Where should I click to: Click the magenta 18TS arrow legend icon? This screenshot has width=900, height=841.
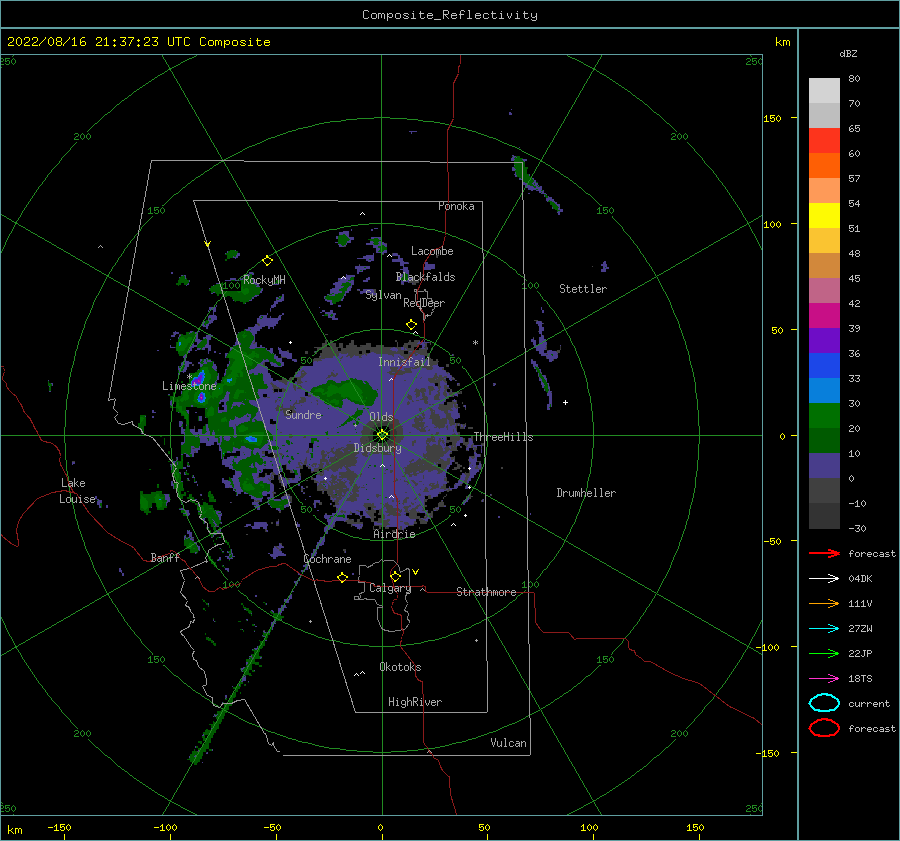[x=824, y=678]
